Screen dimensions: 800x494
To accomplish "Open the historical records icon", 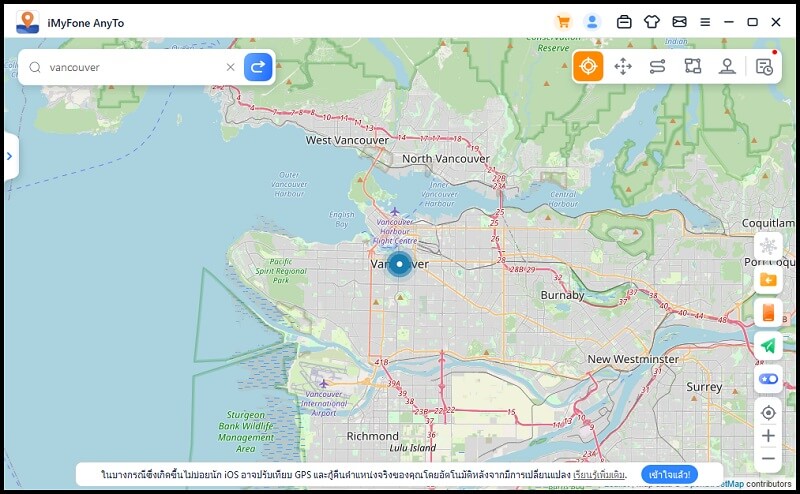I will [764, 66].
